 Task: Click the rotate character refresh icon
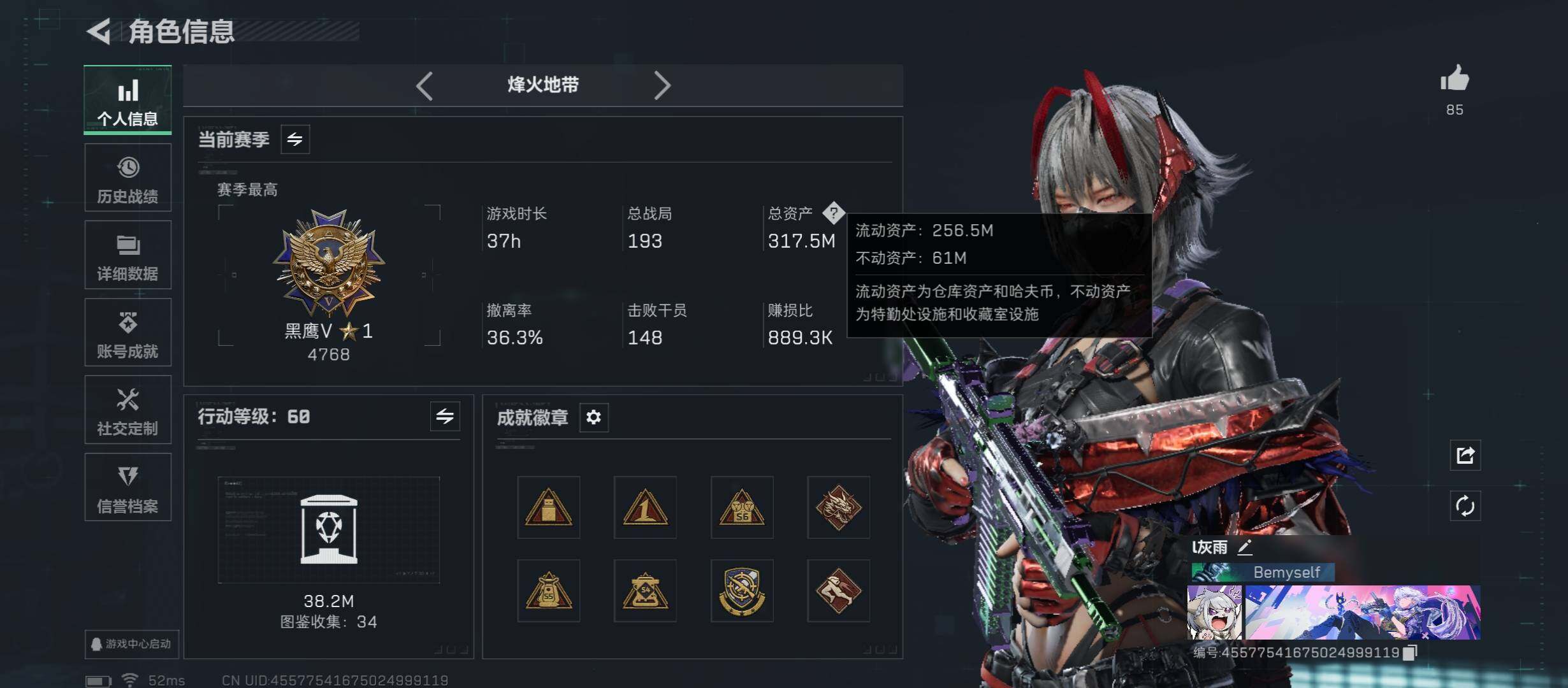pos(1465,506)
